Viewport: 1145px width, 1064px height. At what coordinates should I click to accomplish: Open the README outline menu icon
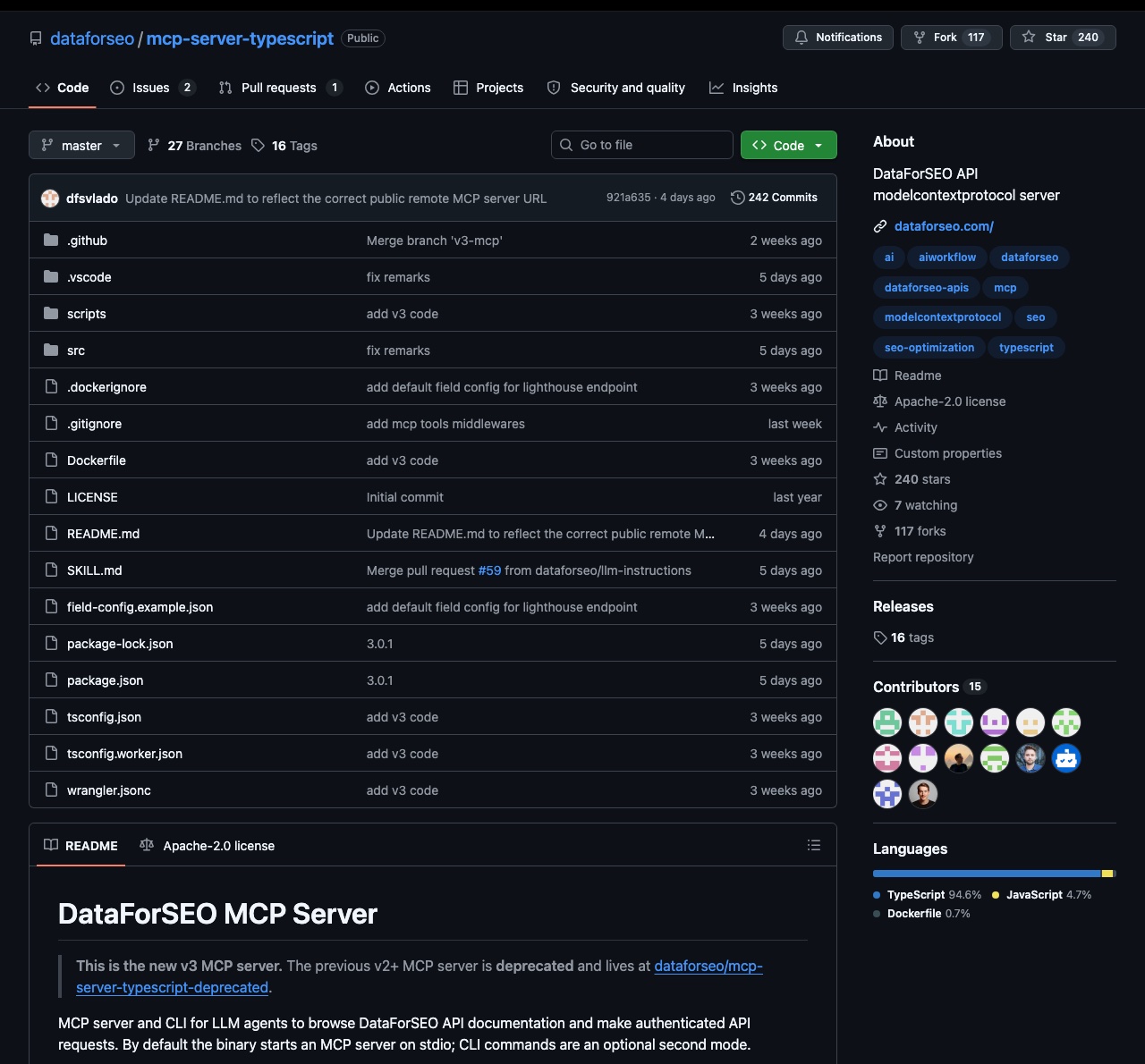click(x=814, y=845)
